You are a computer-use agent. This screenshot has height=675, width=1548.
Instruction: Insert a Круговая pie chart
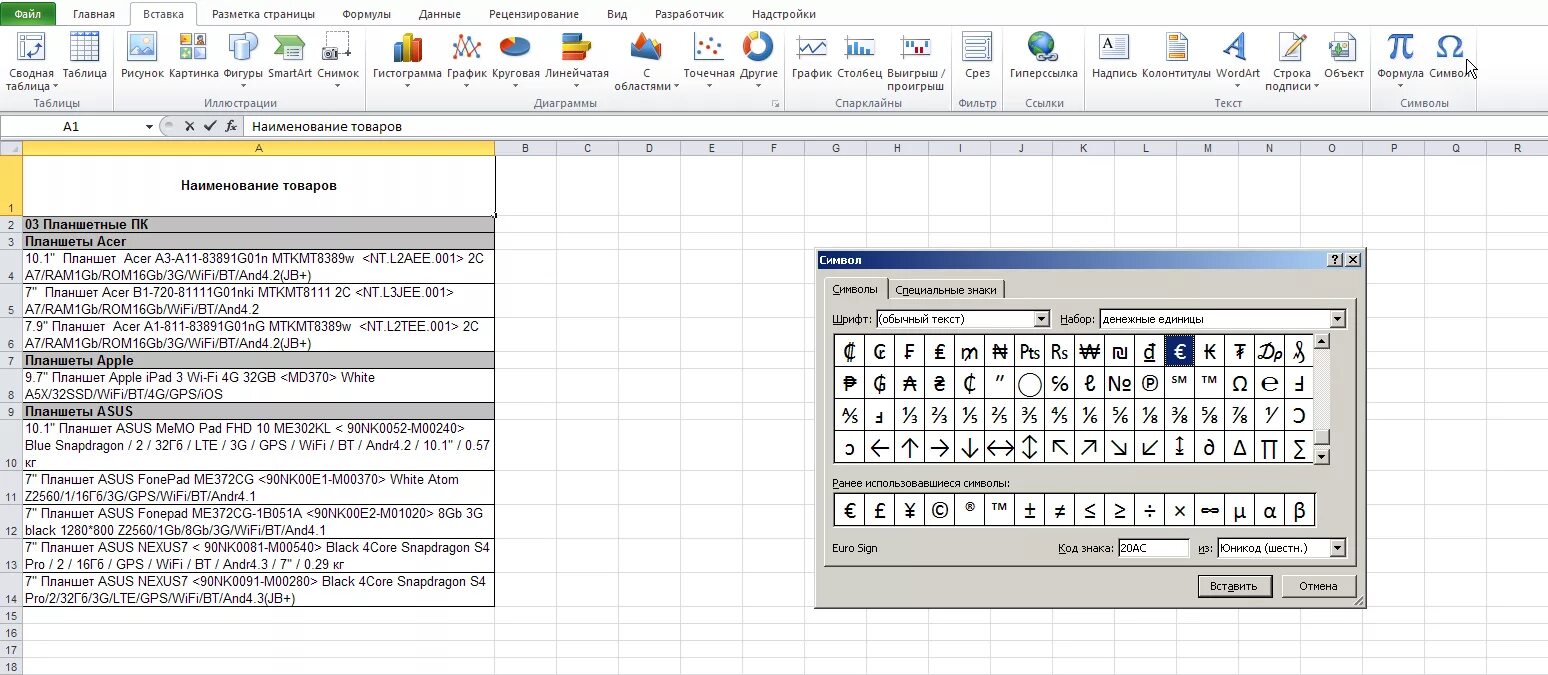click(515, 60)
